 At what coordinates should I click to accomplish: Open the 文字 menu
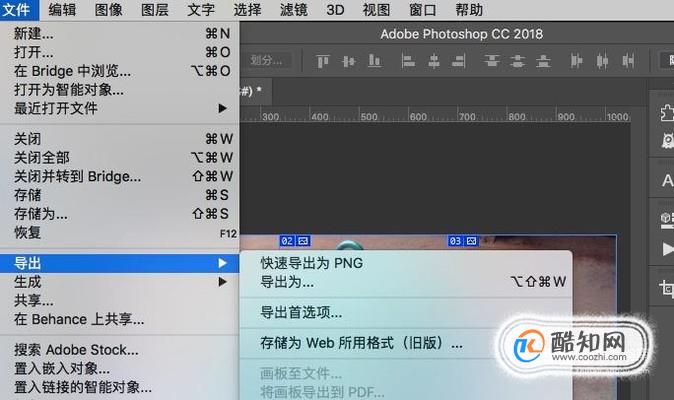(x=201, y=10)
